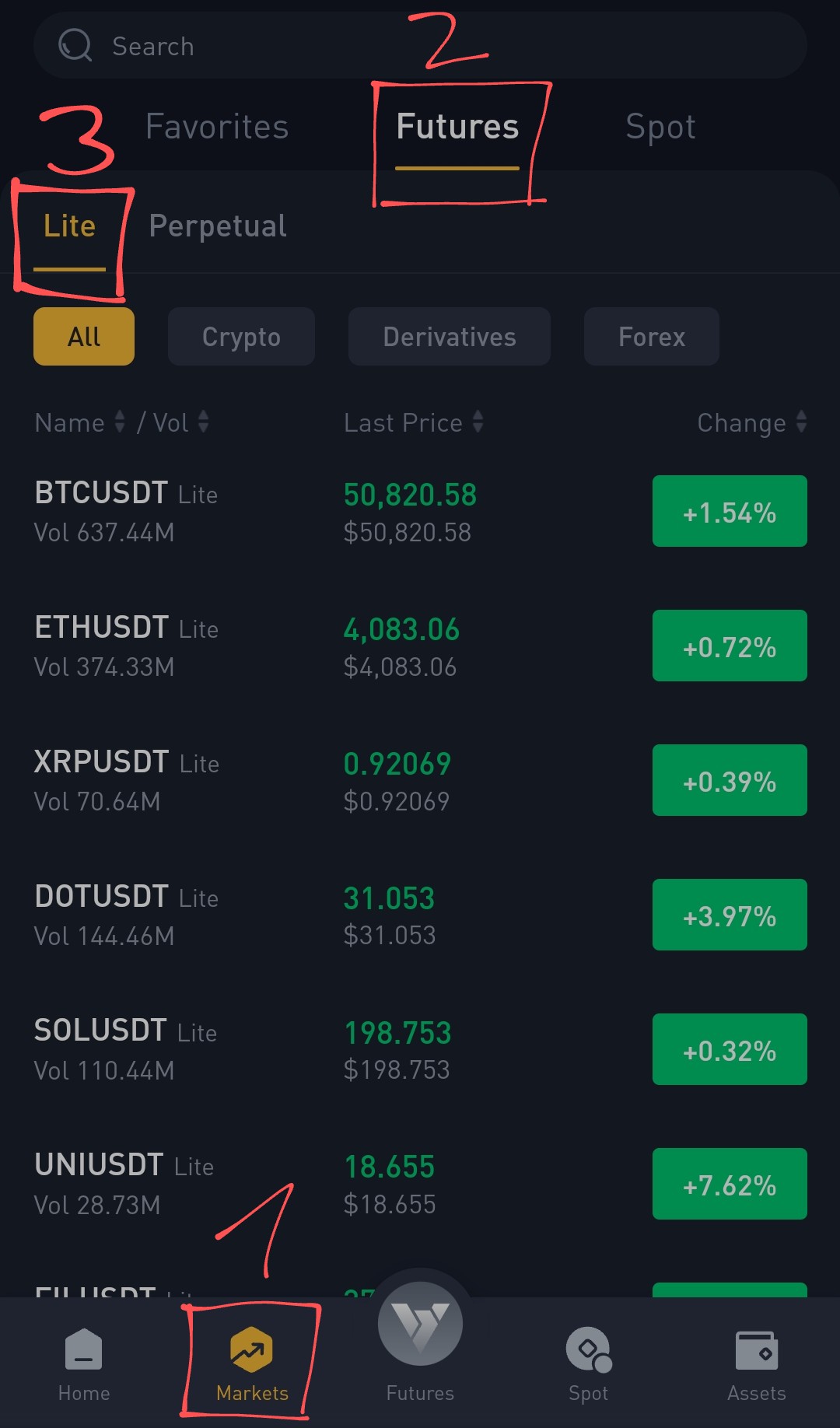Switch to the top Spot tab
840x1428 pixels.
[660, 127]
